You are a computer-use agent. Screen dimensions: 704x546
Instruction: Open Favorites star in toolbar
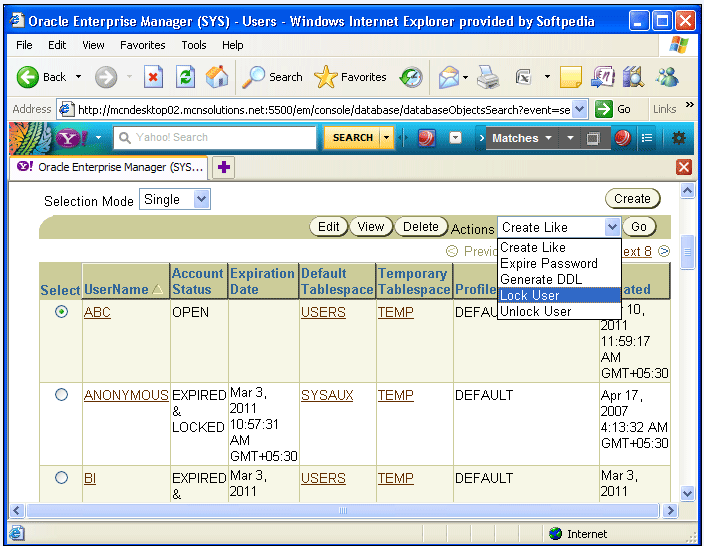click(x=326, y=77)
